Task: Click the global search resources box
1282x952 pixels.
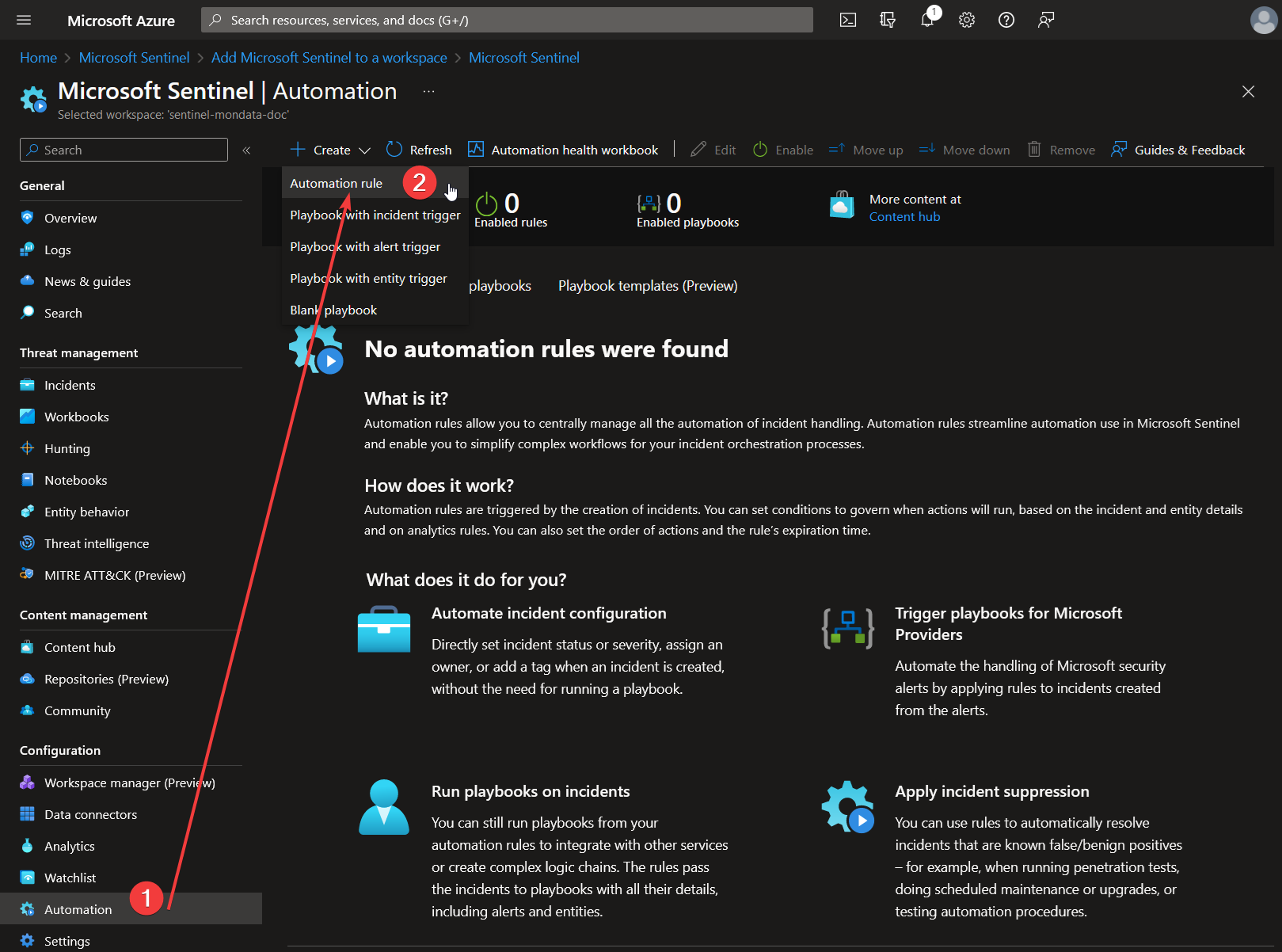Action: tap(507, 20)
